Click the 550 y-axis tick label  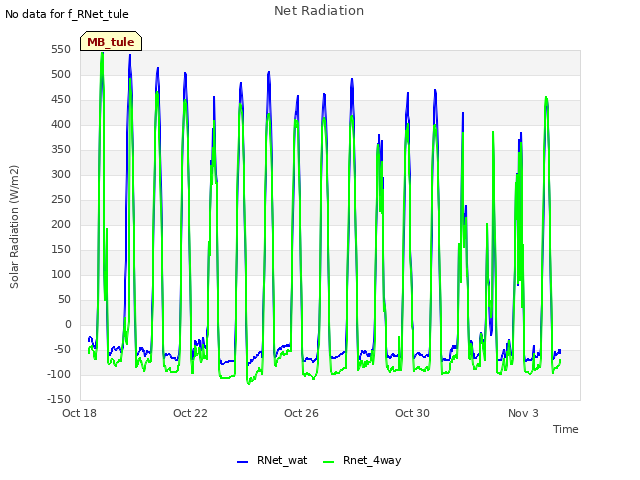pyautogui.click(x=61, y=50)
